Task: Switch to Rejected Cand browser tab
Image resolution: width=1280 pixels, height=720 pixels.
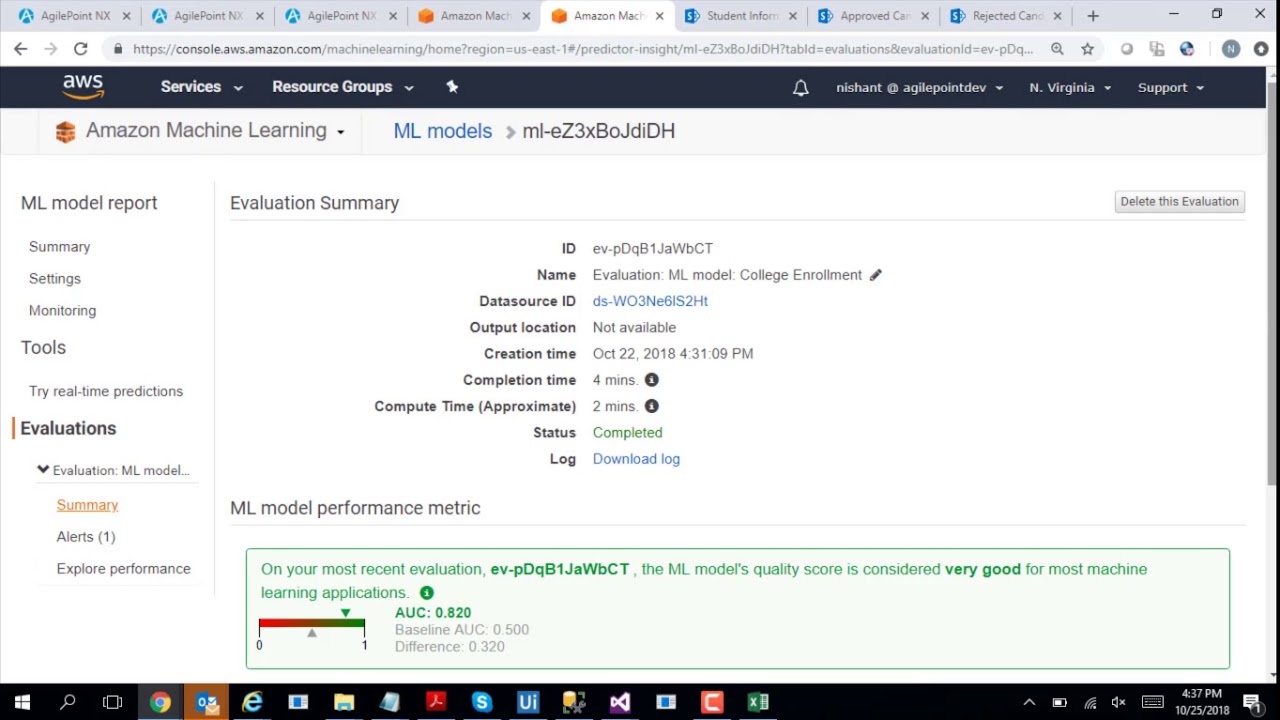Action: tap(1007, 16)
